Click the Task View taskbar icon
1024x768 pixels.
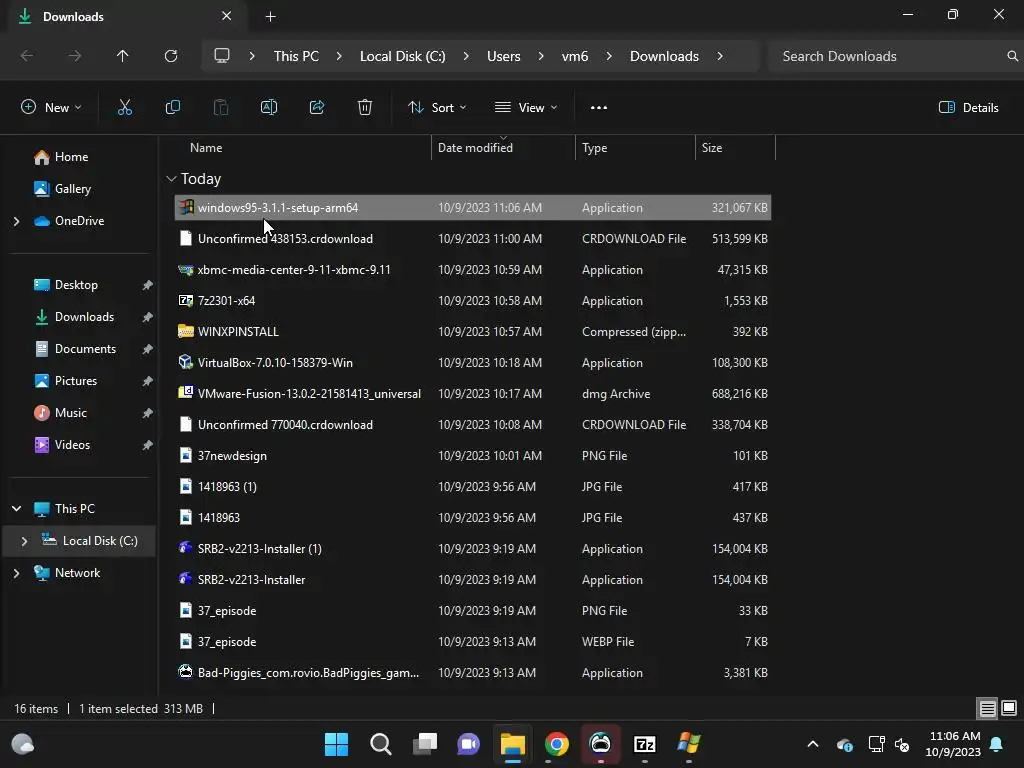point(424,744)
